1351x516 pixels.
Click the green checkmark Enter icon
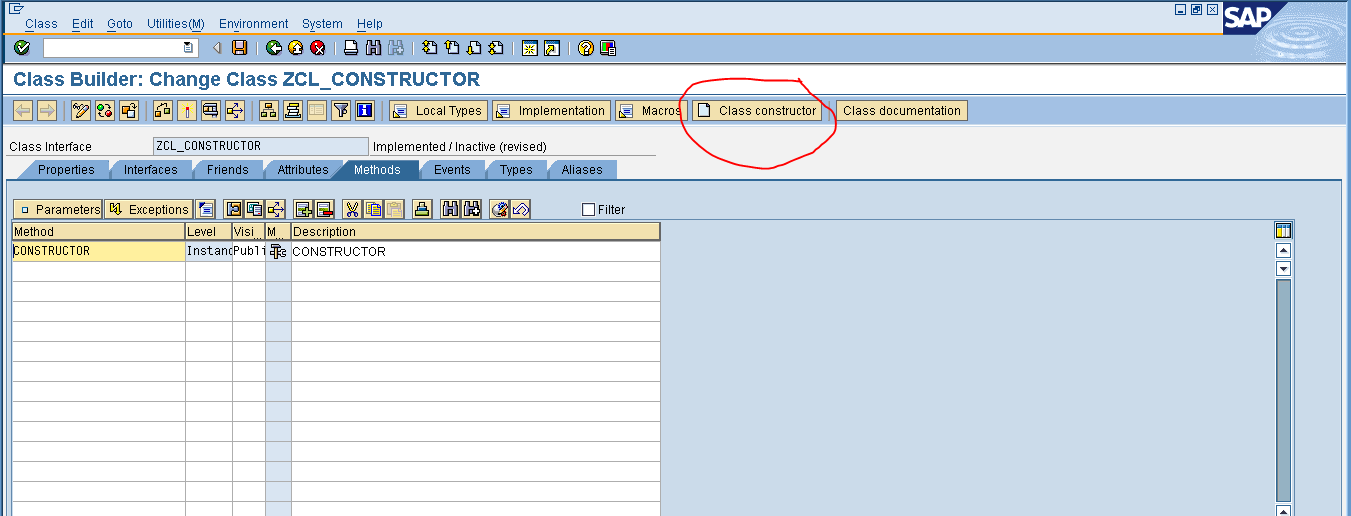click(x=22, y=47)
